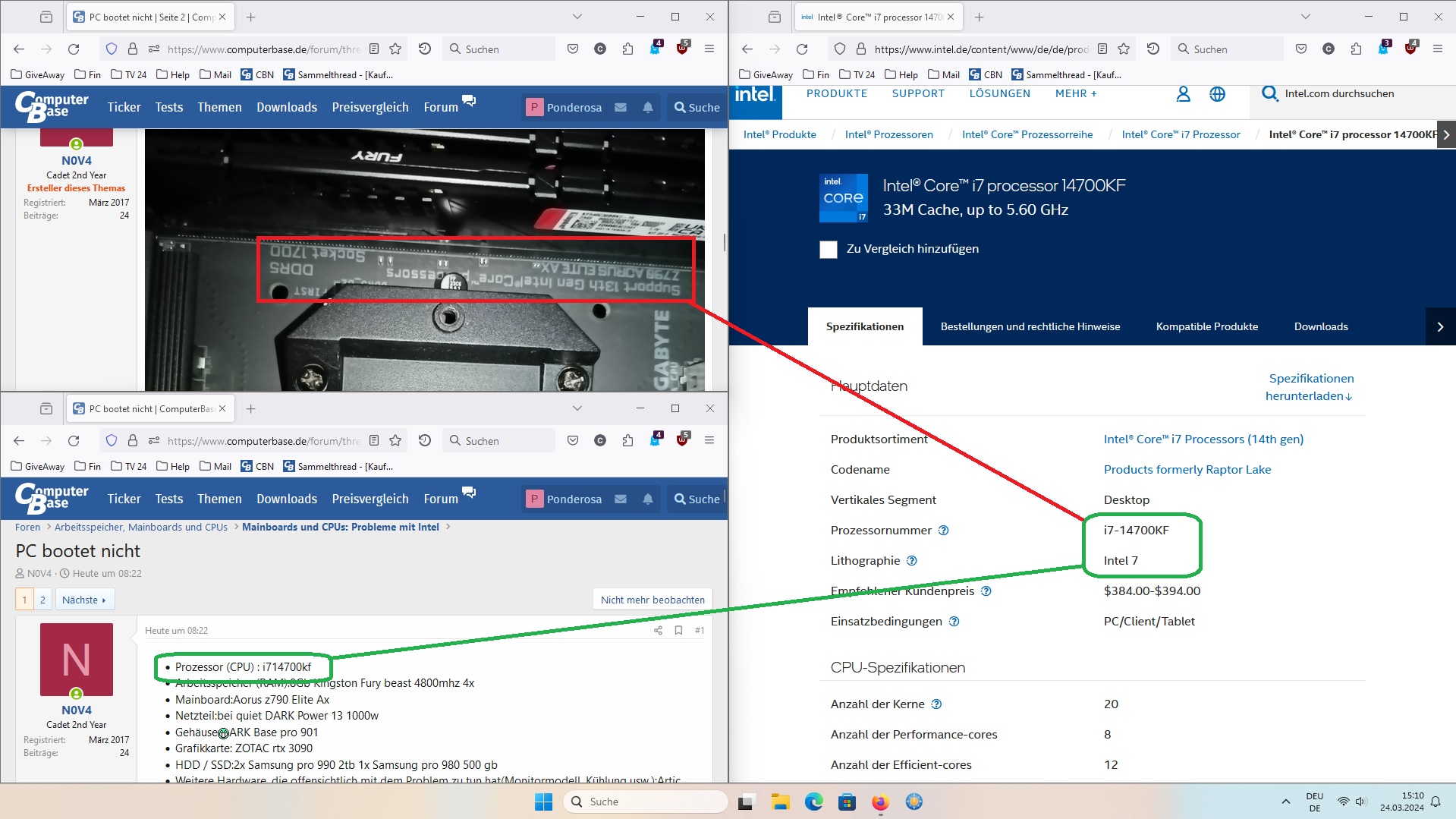Open Preisvergleich in bottom ComputerBase nav
The width and height of the screenshot is (1456, 819).
[x=370, y=499]
